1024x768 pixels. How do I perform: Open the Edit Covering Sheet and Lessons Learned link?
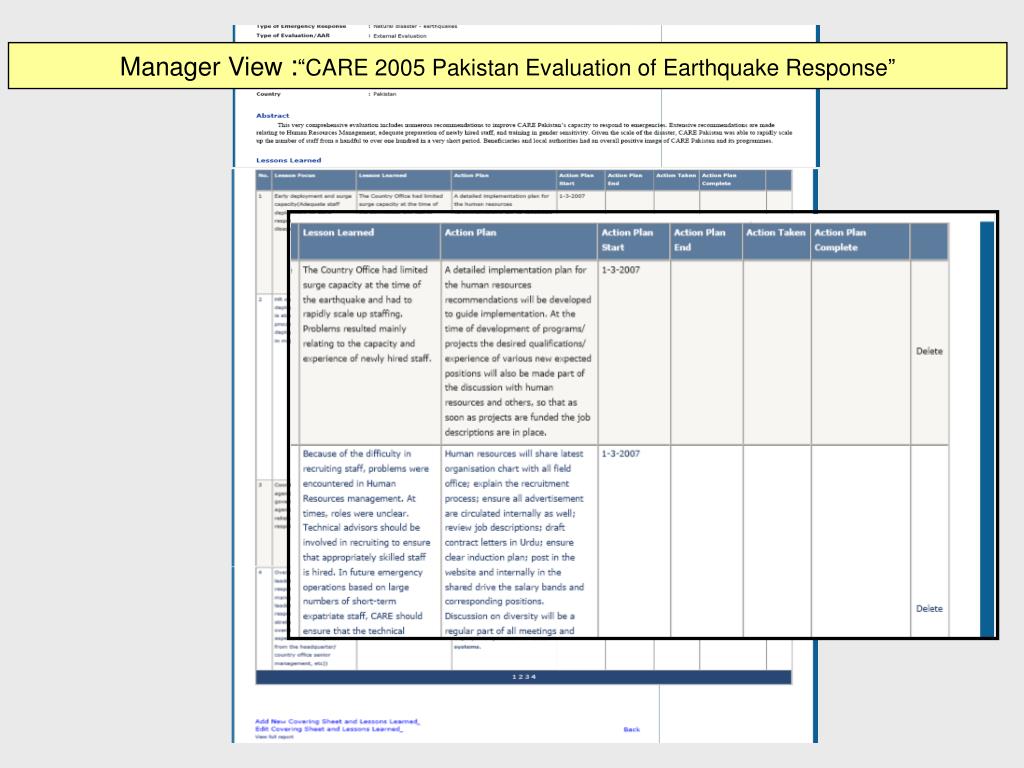pyautogui.click(x=328, y=729)
